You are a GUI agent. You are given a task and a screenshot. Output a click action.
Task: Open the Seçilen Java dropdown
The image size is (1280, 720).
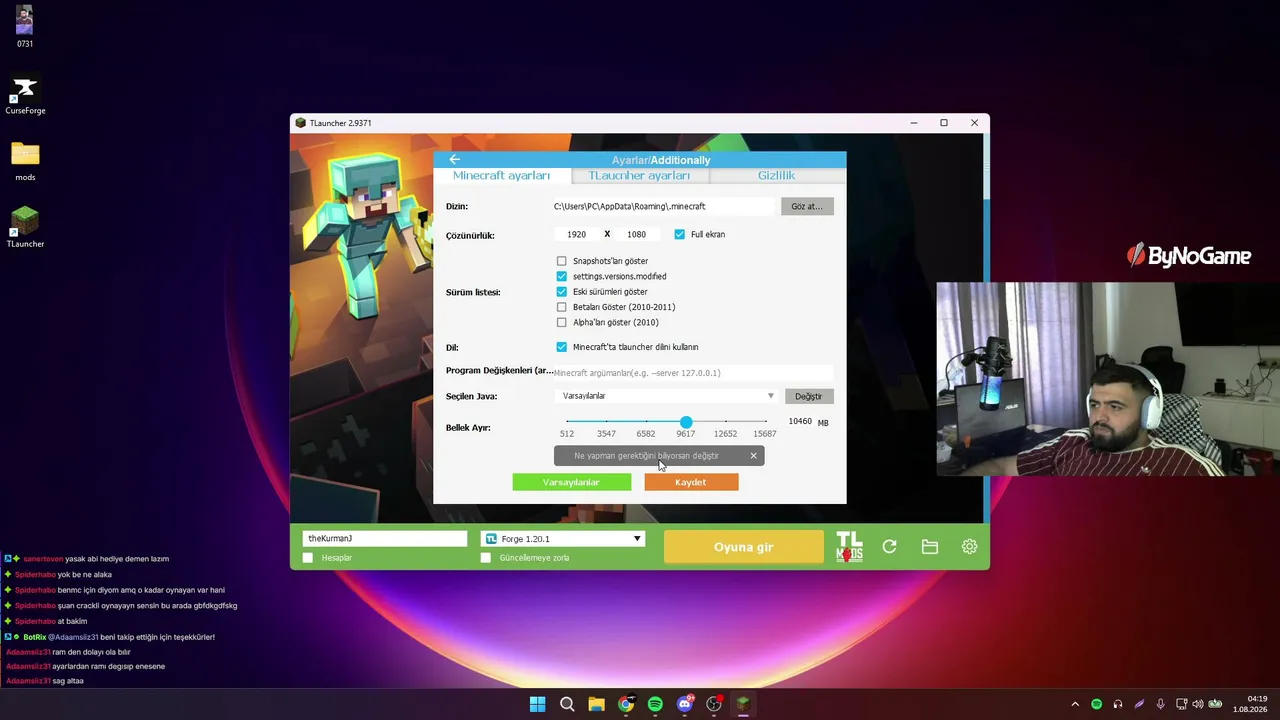click(666, 396)
